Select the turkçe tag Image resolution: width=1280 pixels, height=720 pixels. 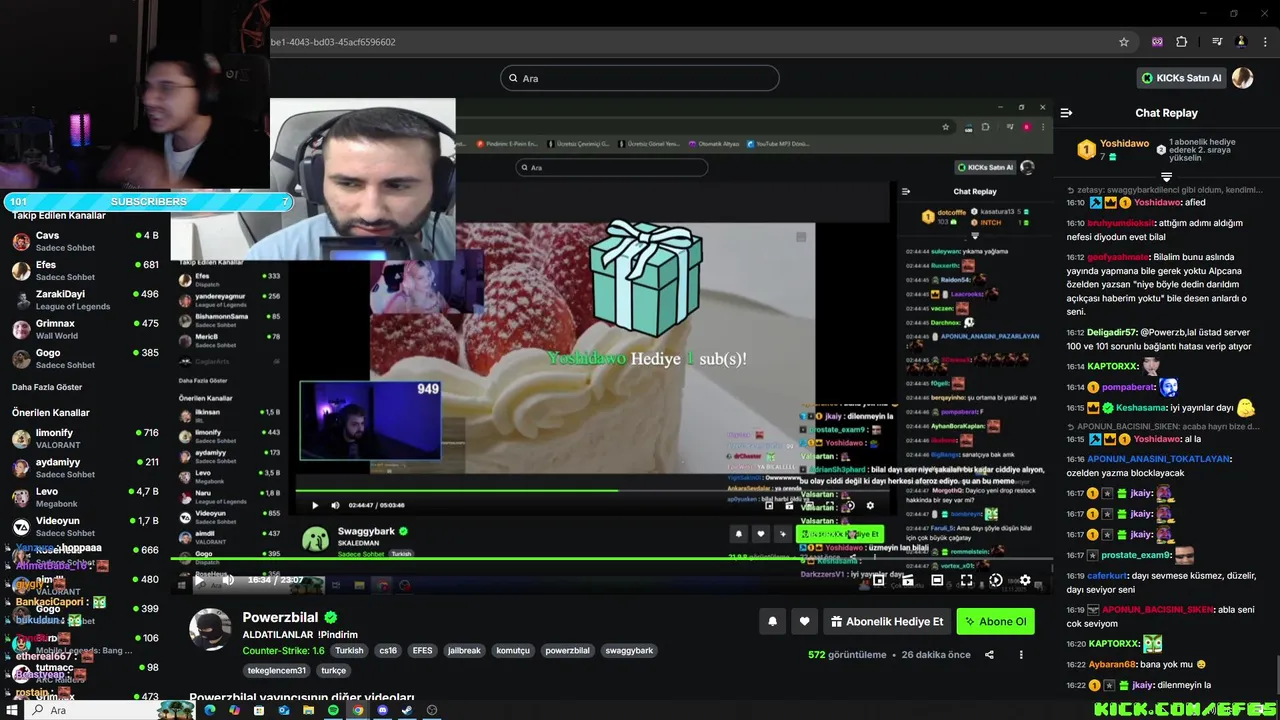click(333, 670)
